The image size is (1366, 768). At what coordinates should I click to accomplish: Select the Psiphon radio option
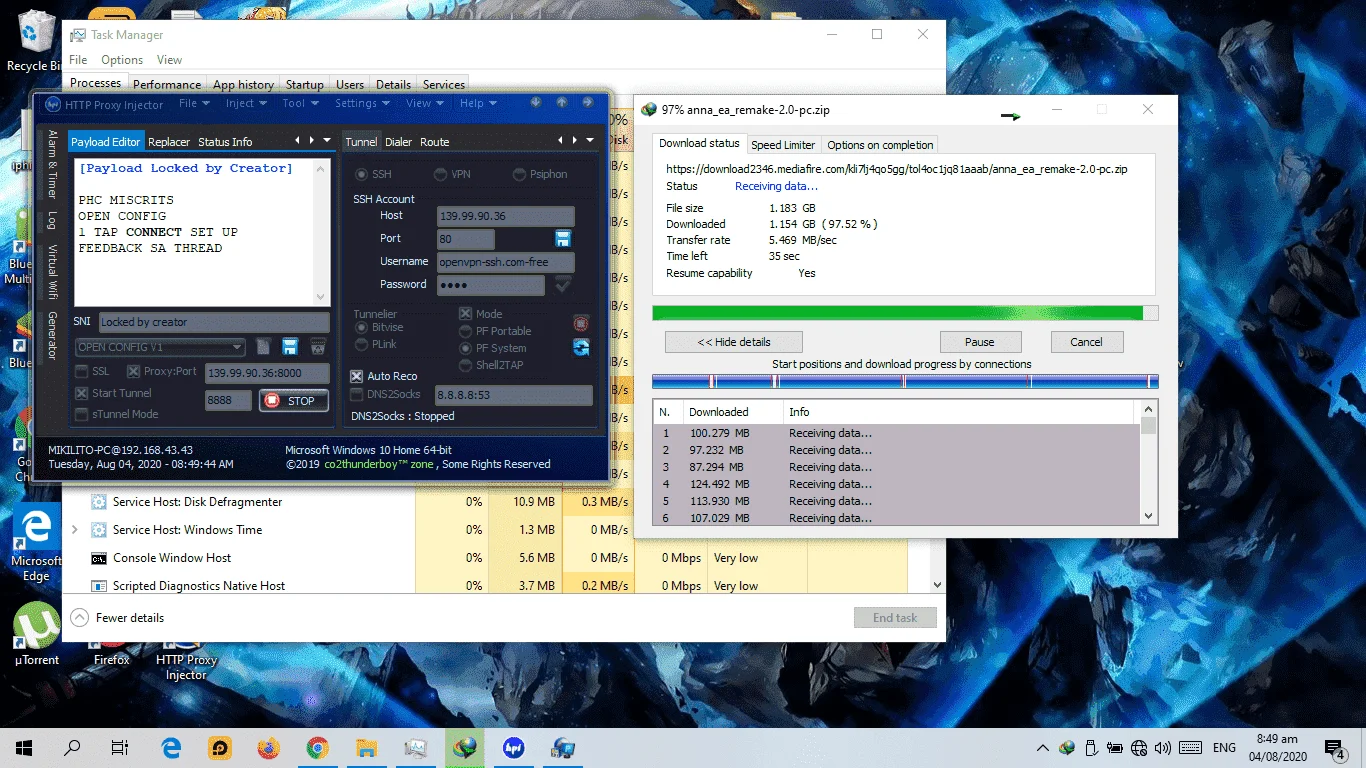pyautogui.click(x=540, y=174)
